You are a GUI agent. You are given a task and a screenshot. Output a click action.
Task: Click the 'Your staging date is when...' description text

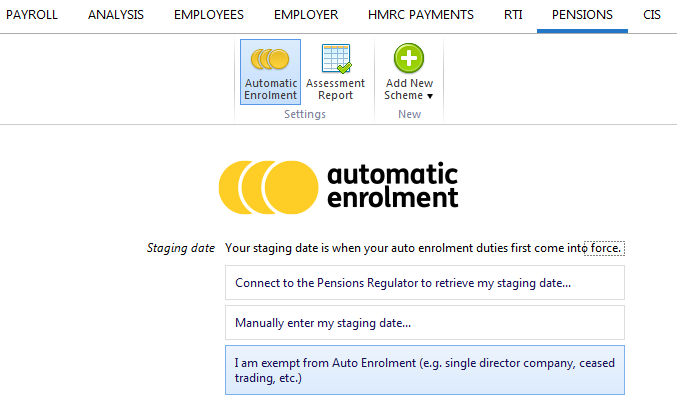click(x=423, y=248)
